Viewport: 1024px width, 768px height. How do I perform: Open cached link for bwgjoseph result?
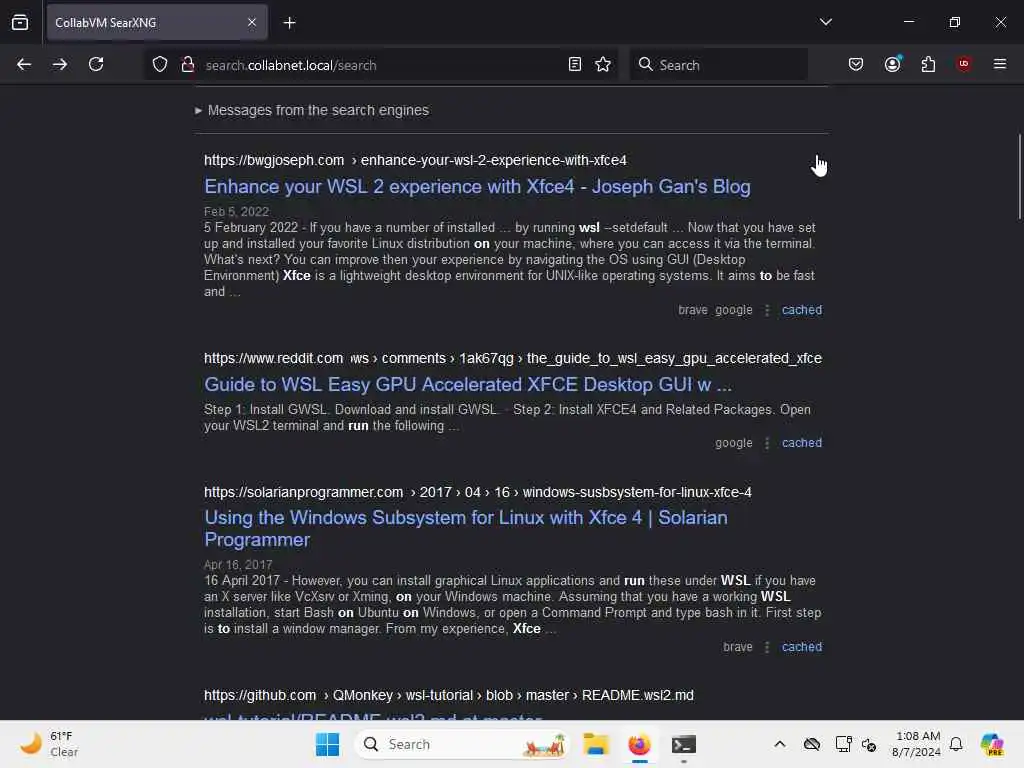pyautogui.click(x=802, y=310)
